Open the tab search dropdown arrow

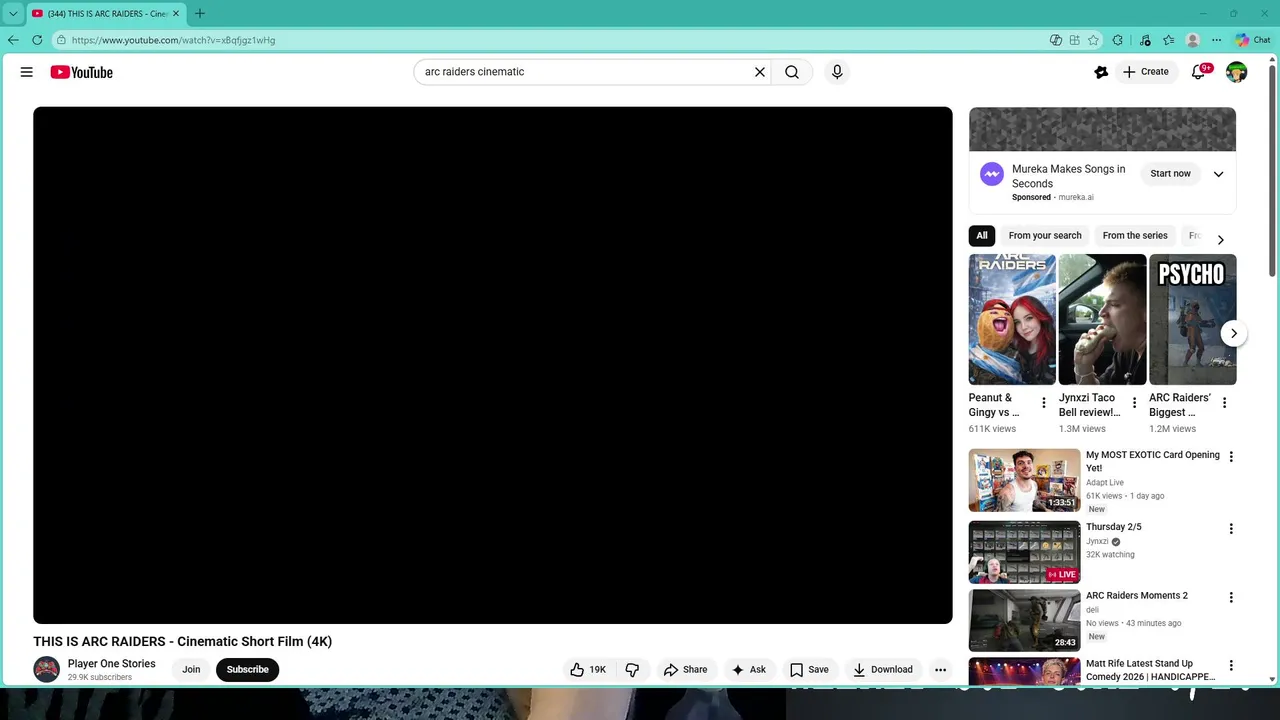(13, 13)
